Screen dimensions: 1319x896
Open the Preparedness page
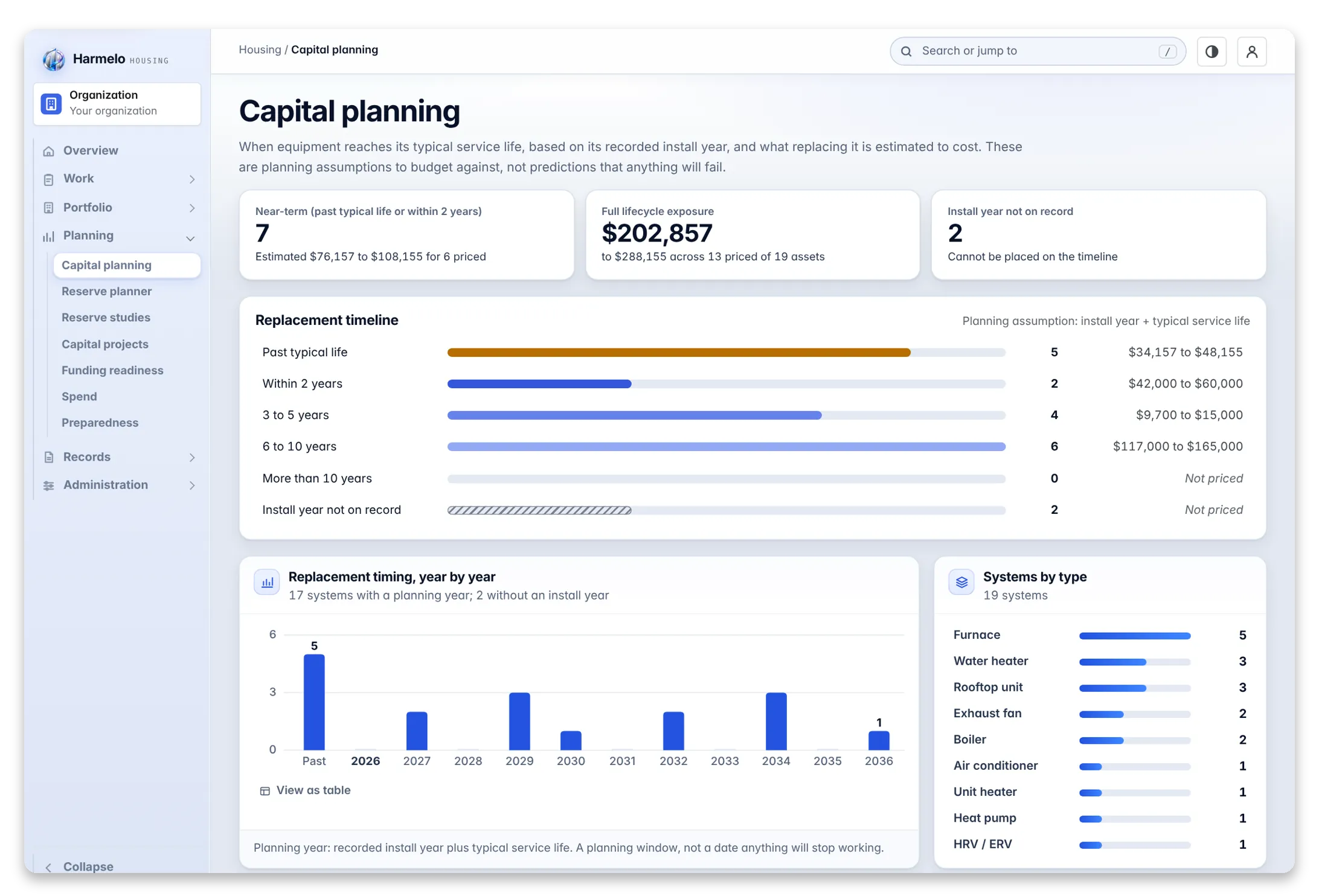click(x=100, y=423)
